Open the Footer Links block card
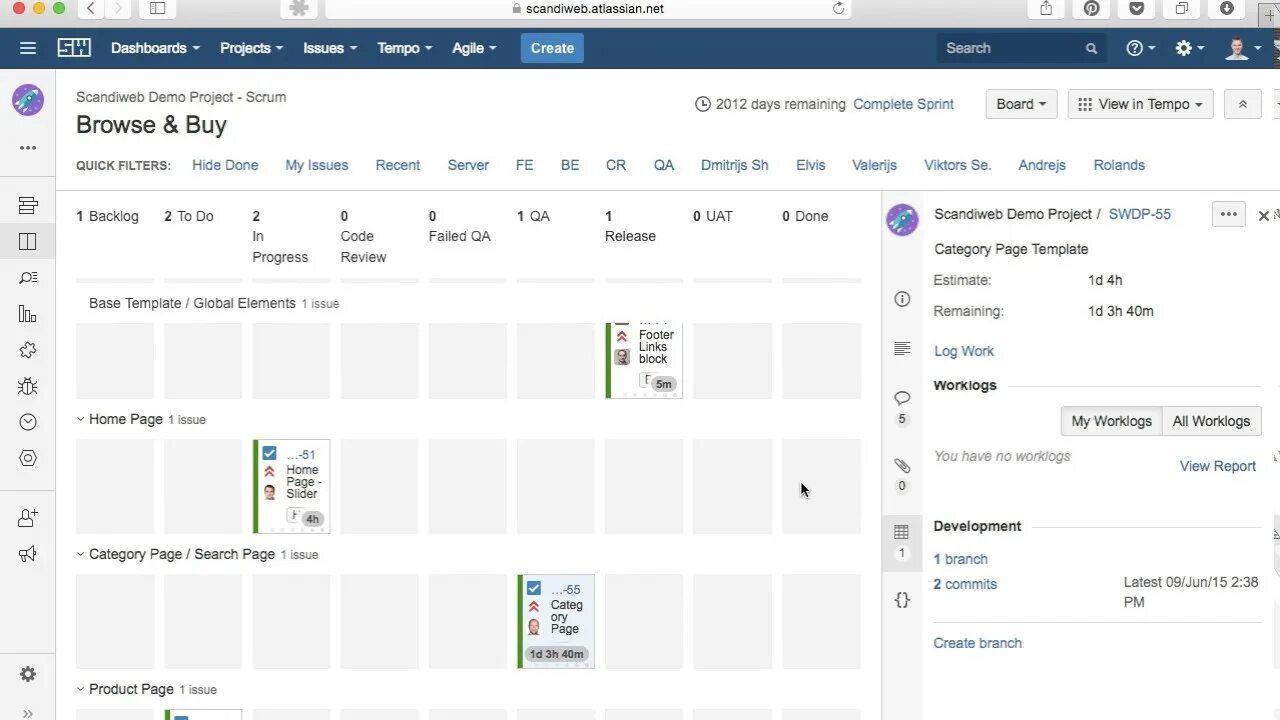Screen dimensions: 1280x720 (x=644, y=360)
